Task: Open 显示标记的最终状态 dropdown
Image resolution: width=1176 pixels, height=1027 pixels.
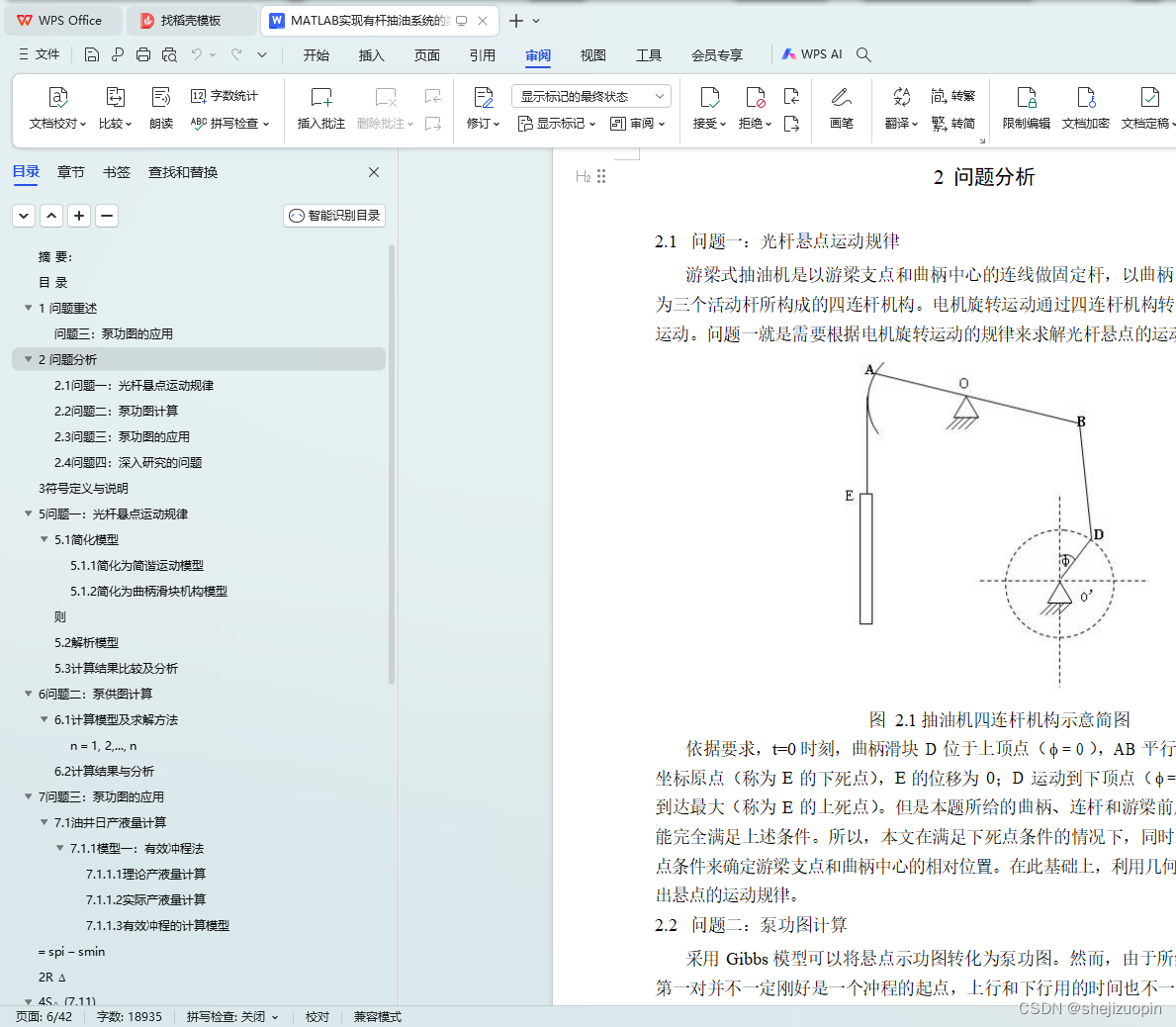Action: pos(591,96)
